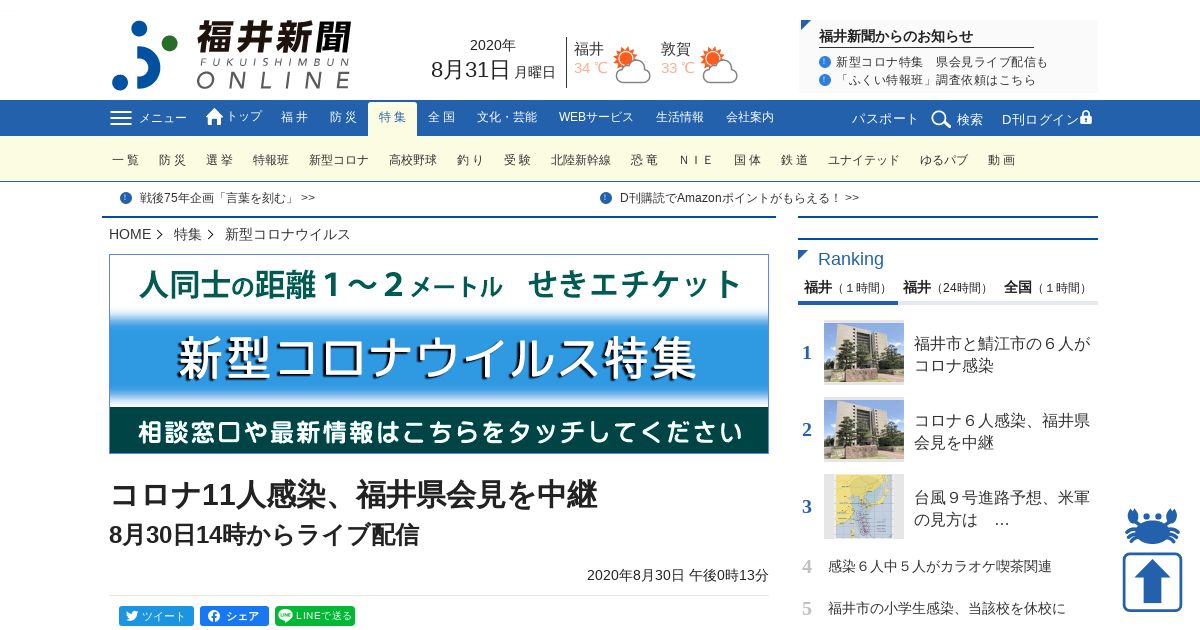
Task: Click the 新型コロナウイルス特集 banner
Action: 439,354
